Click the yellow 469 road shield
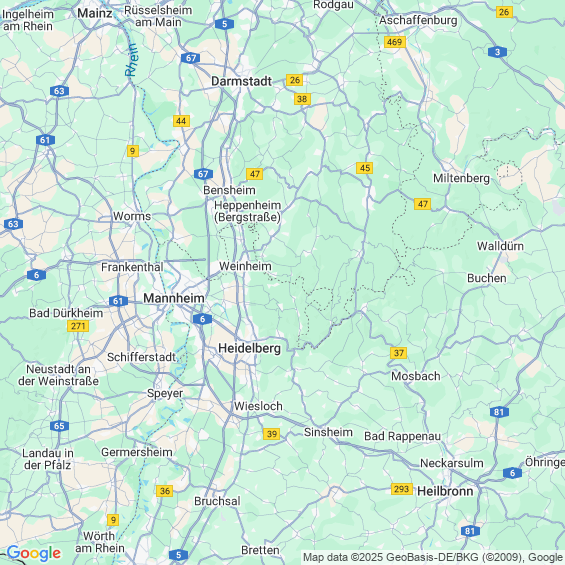This screenshot has width=565, height=565. point(395,42)
